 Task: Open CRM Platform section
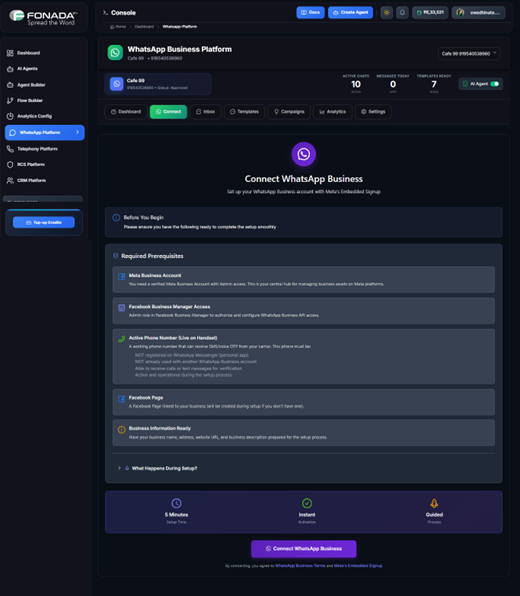point(26,180)
